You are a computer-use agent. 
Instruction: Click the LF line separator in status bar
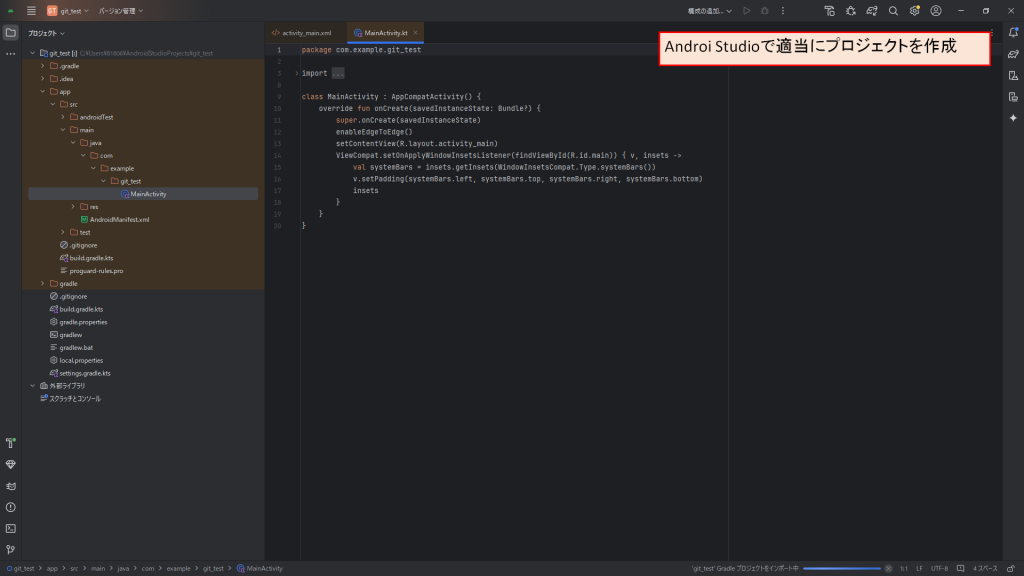[x=920, y=570]
